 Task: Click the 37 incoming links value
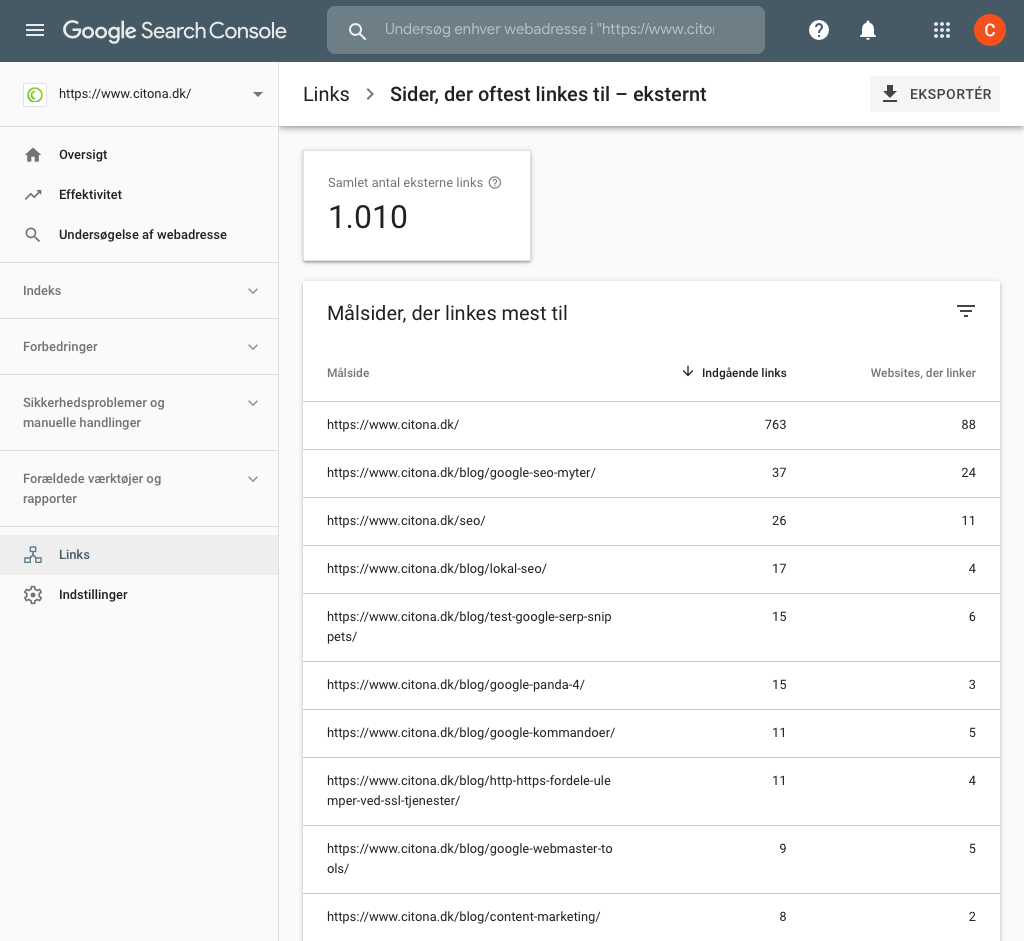tap(779, 473)
